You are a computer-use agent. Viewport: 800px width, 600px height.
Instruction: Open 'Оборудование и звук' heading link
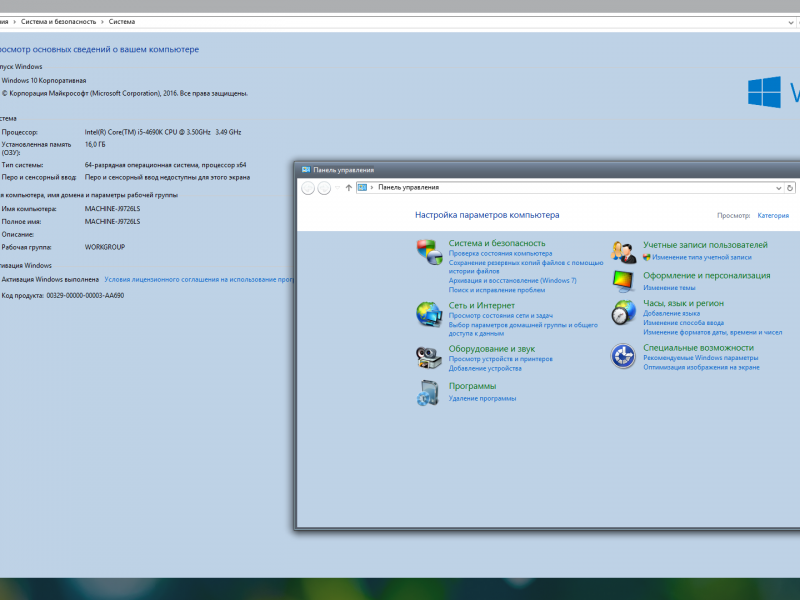click(491, 349)
